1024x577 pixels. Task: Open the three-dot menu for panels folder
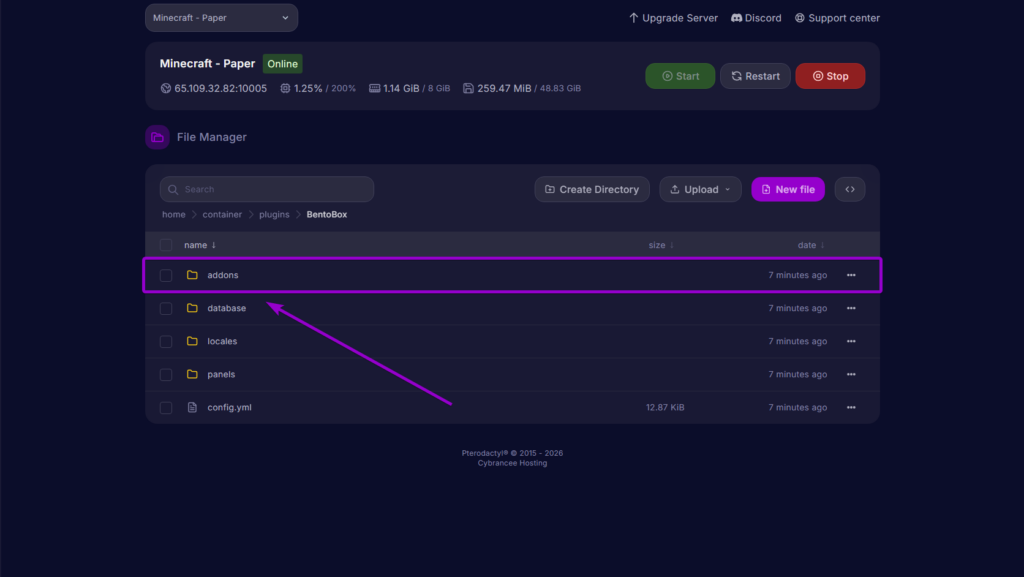click(x=851, y=374)
